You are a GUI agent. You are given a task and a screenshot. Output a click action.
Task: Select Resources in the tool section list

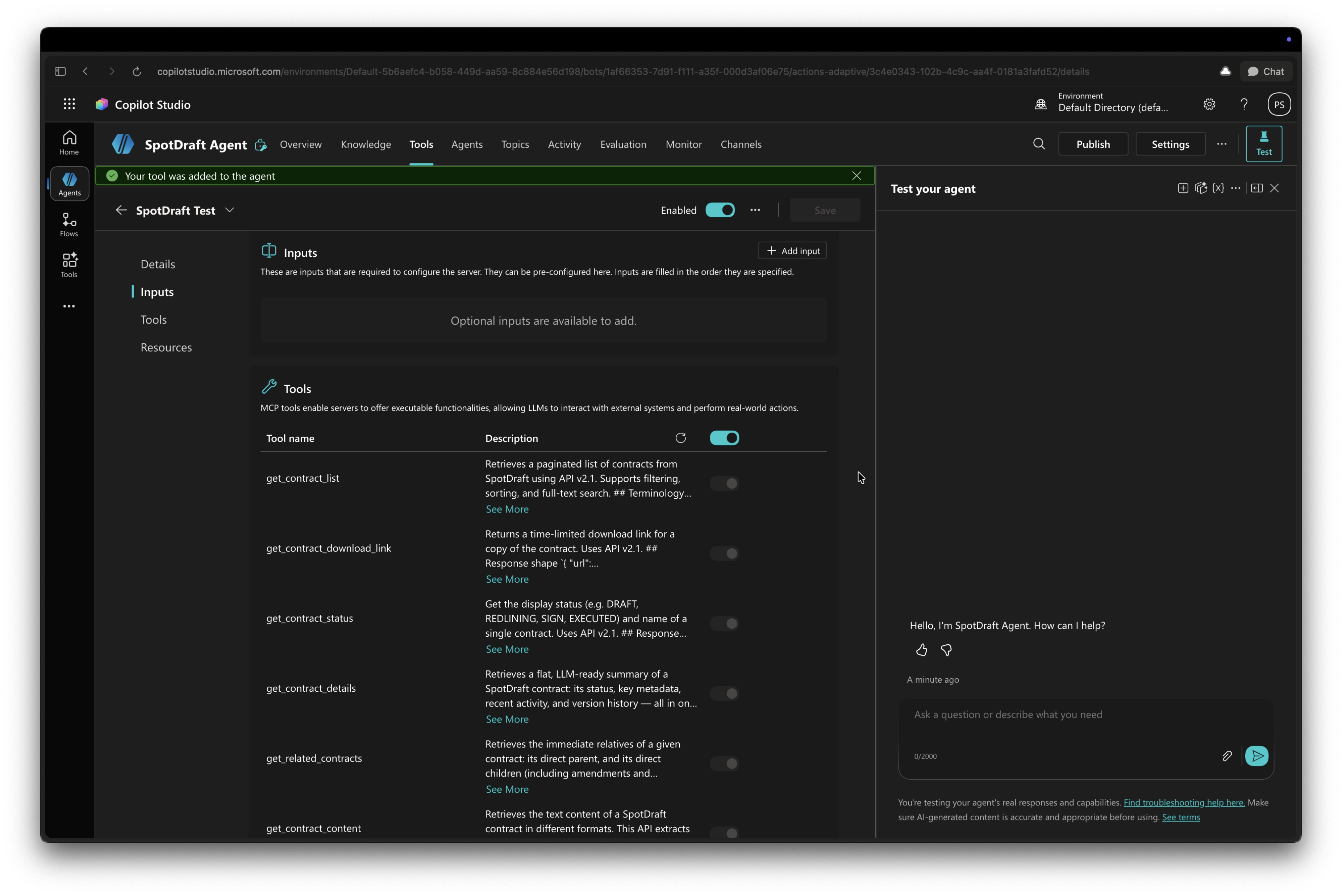(166, 347)
